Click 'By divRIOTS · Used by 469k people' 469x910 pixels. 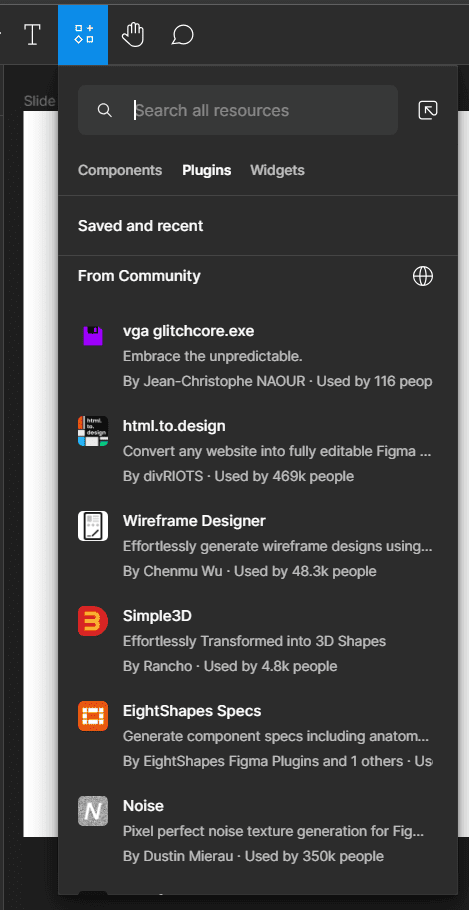coord(239,476)
